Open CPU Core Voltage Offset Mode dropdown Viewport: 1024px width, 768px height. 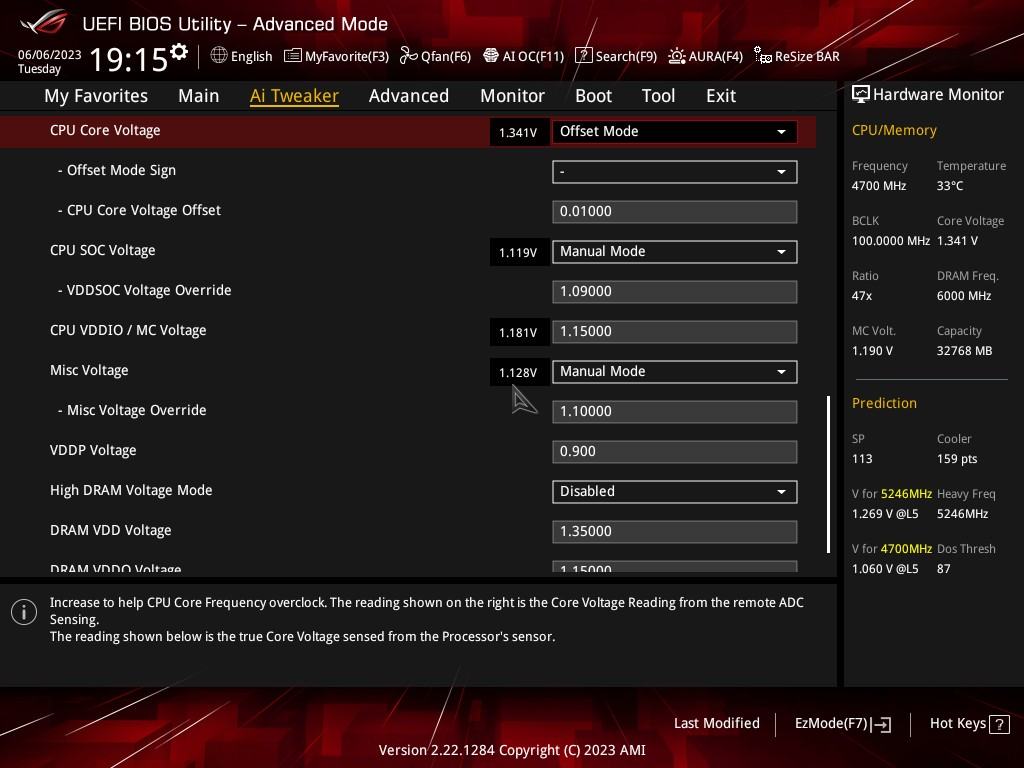click(x=674, y=131)
